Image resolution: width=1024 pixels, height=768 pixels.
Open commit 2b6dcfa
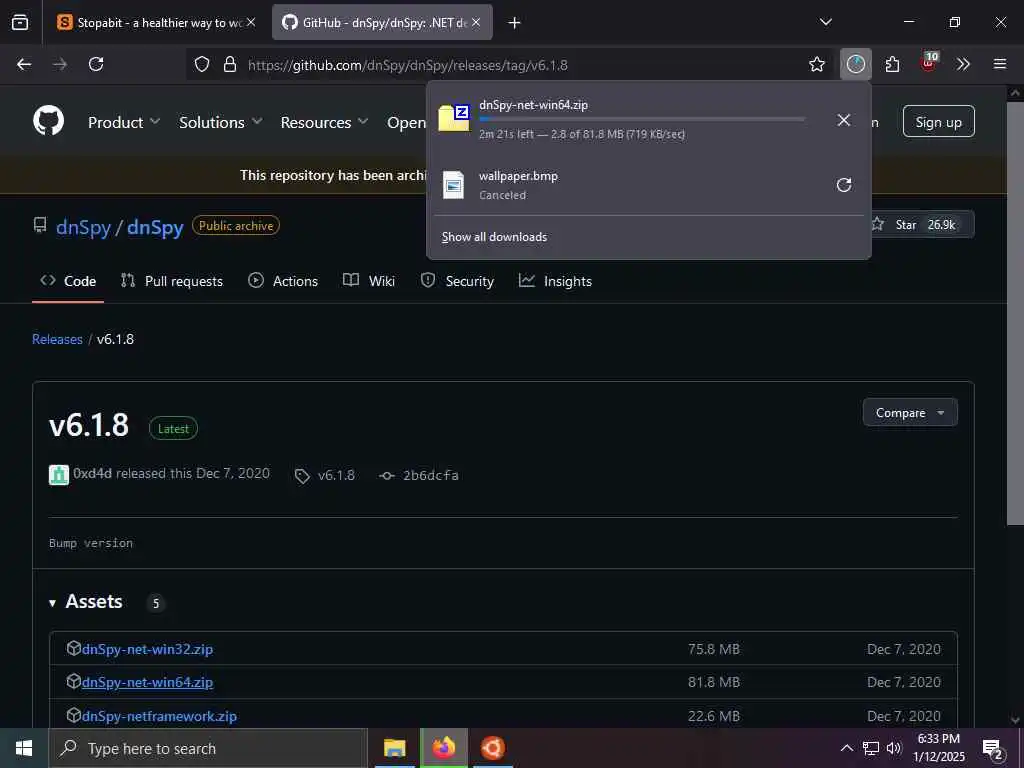pyautogui.click(x=430, y=475)
